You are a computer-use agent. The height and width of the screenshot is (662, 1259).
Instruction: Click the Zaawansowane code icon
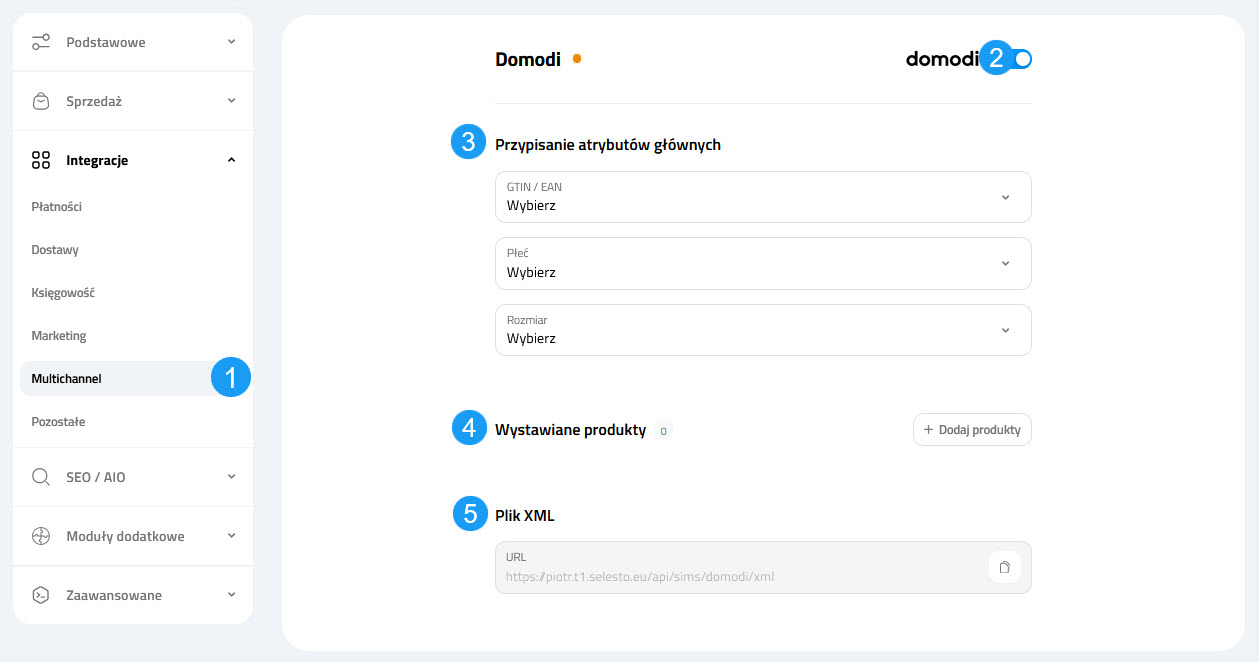[x=41, y=595]
